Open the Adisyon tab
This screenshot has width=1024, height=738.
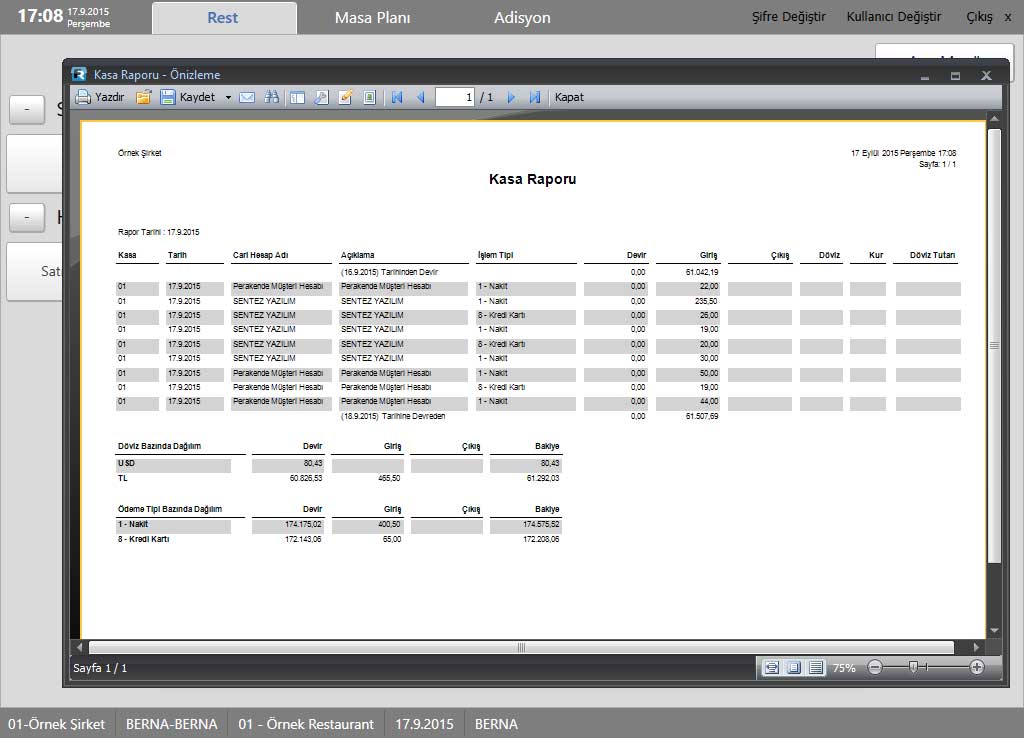pyautogui.click(x=522, y=18)
